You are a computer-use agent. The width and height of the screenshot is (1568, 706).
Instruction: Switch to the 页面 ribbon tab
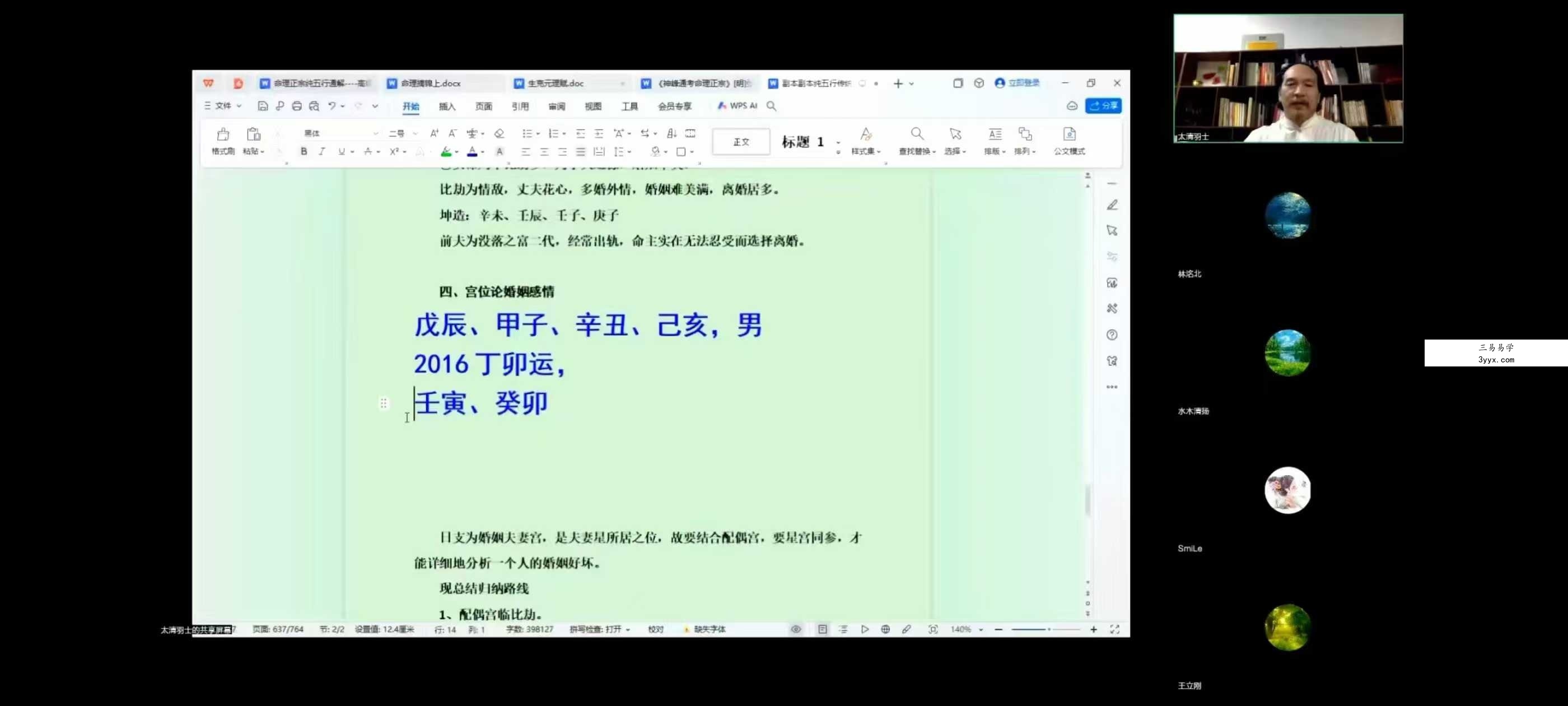[483, 106]
